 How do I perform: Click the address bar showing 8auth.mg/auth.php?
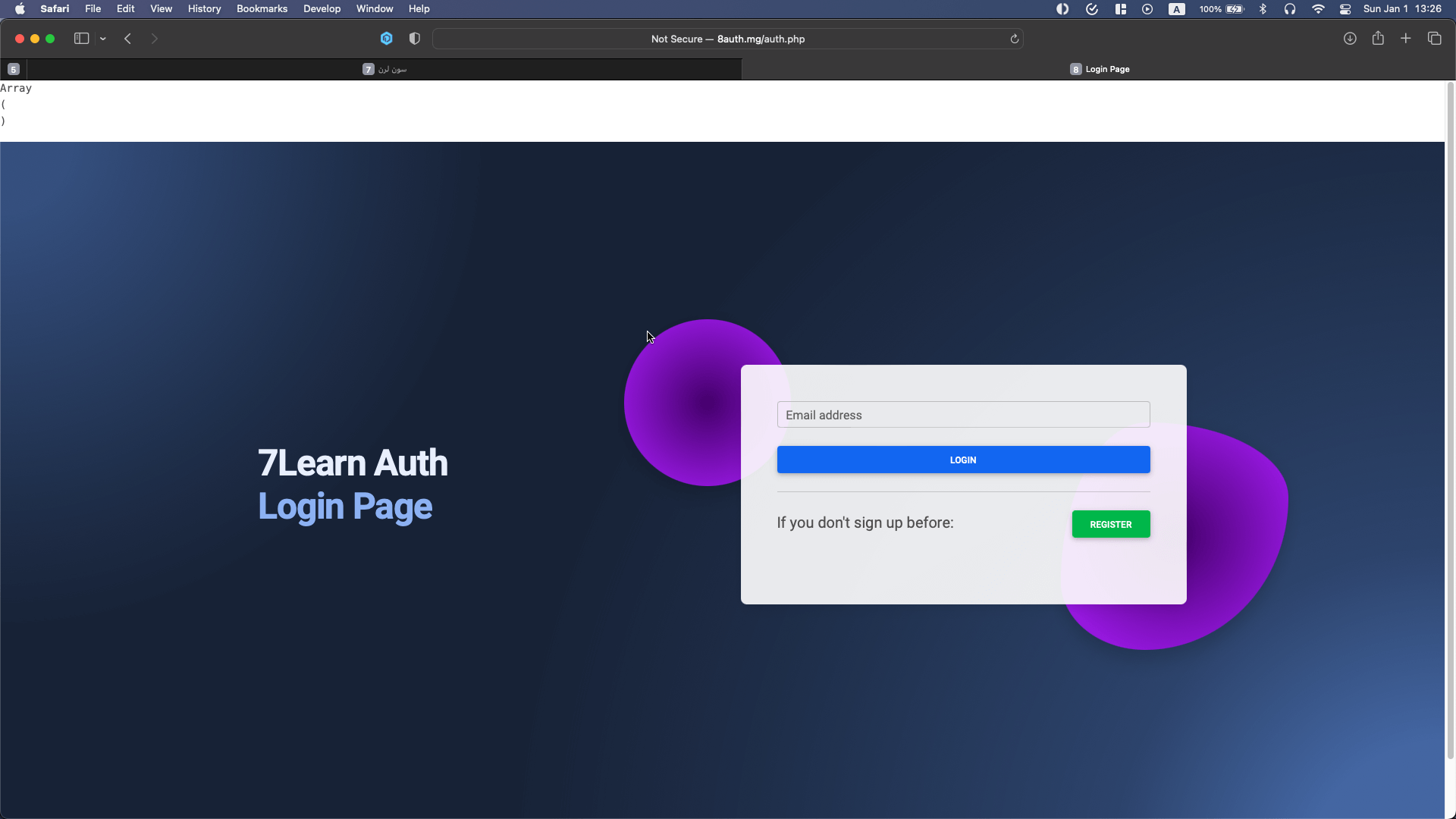pyautogui.click(x=728, y=39)
